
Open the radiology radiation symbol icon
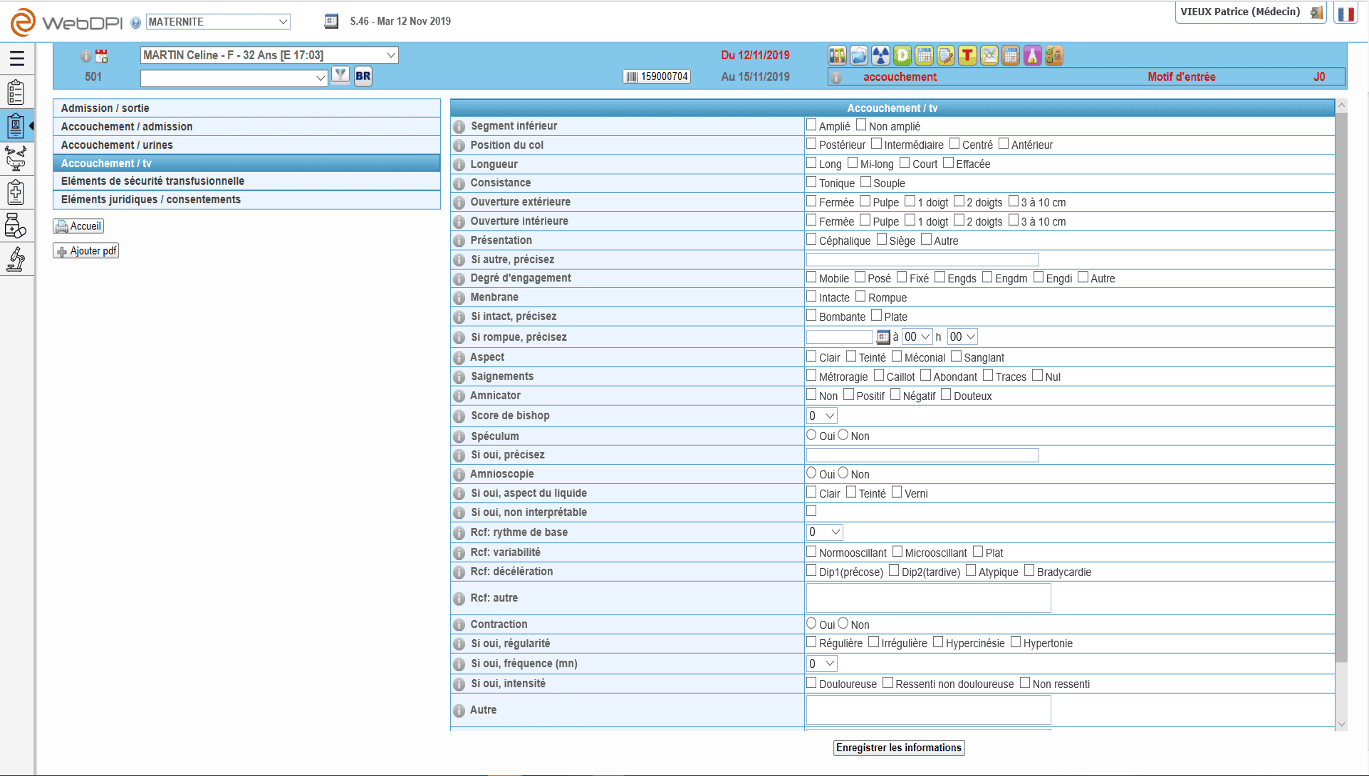pos(881,56)
